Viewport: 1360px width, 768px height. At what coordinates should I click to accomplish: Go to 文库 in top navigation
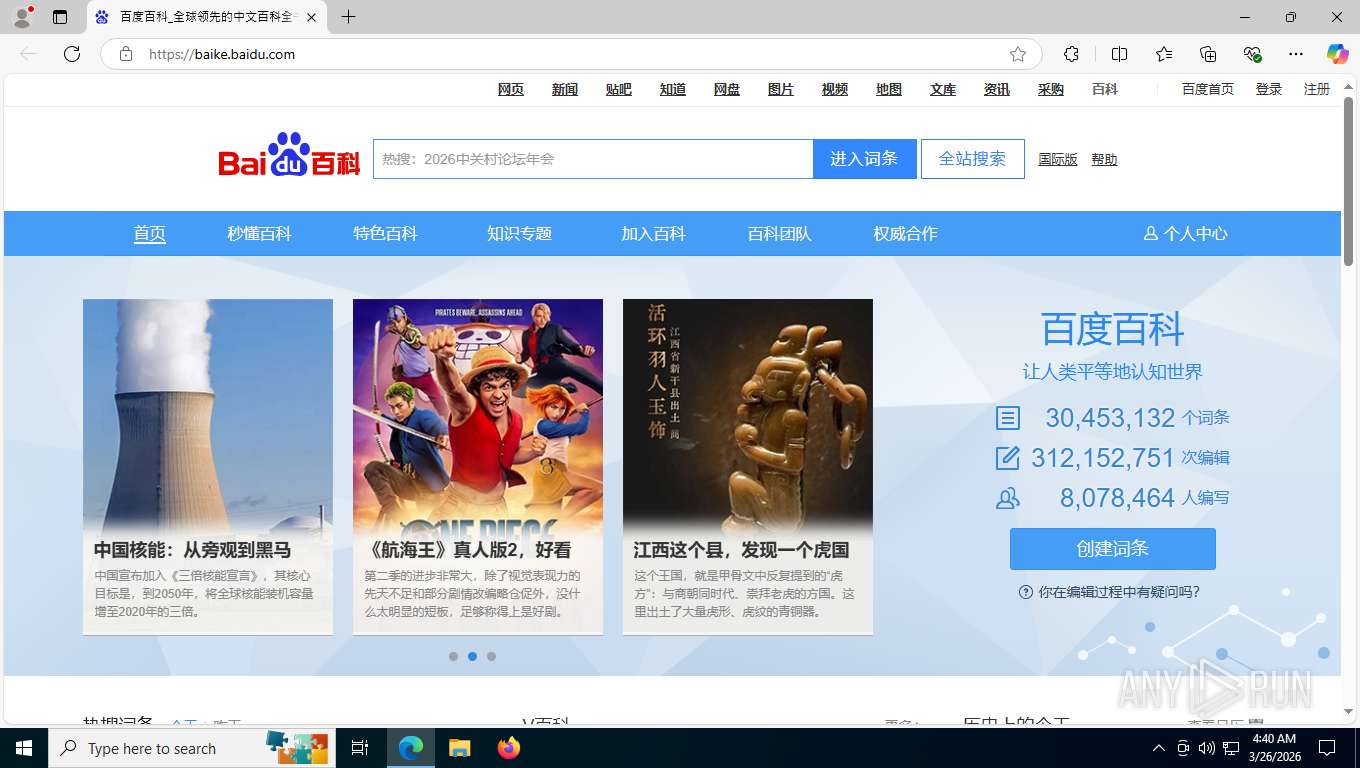[943, 89]
